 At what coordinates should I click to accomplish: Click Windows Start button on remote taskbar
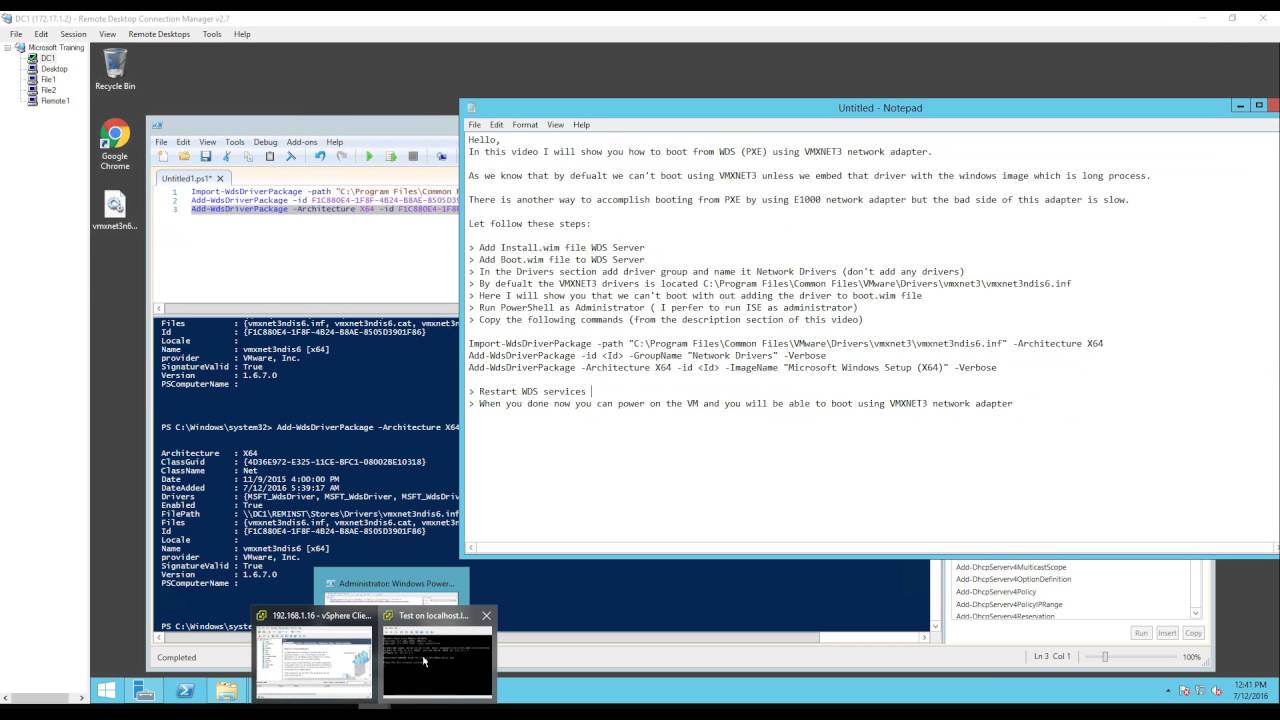[106, 690]
